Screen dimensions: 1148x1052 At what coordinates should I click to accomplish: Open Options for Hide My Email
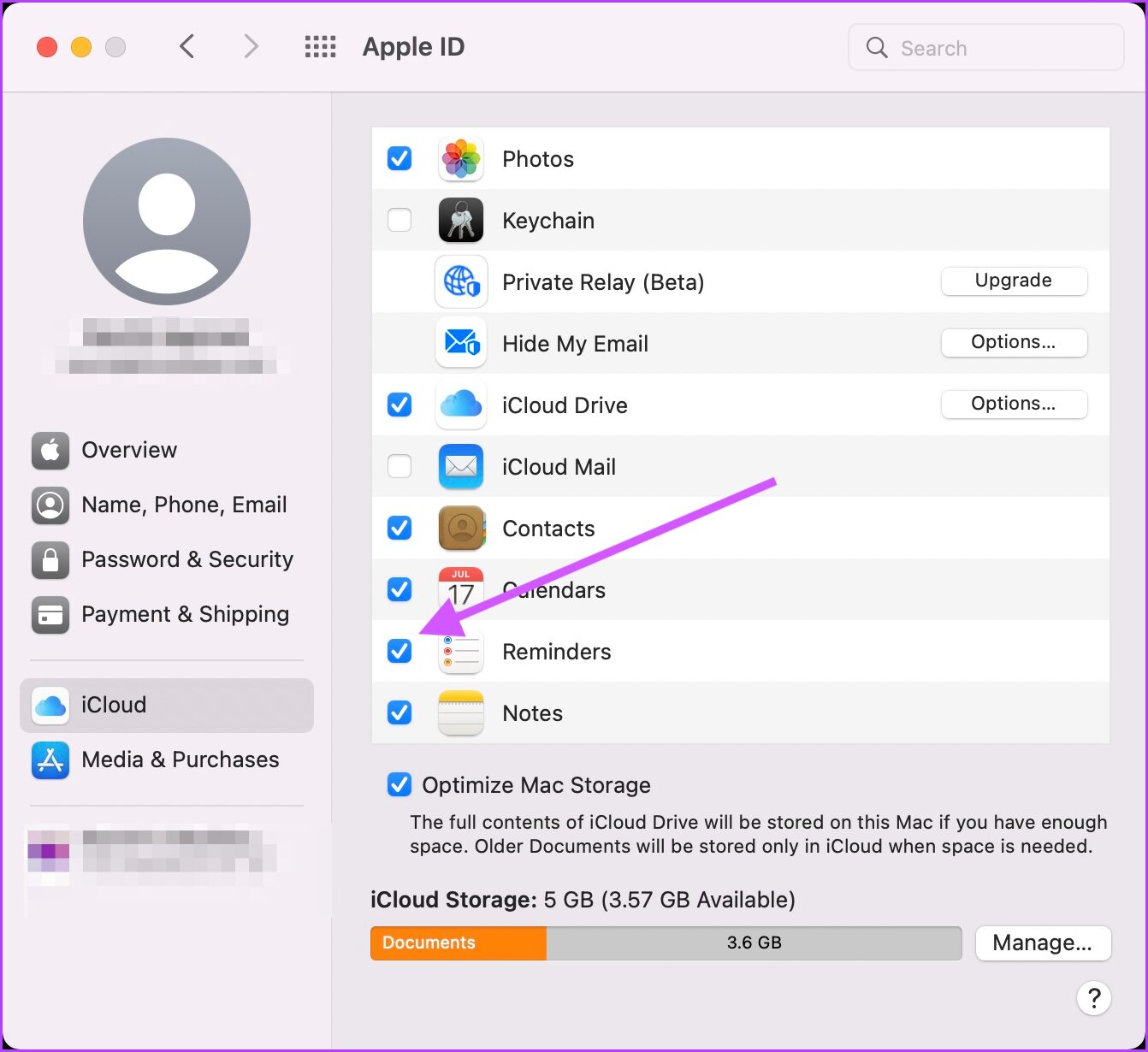tap(1014, 342)
